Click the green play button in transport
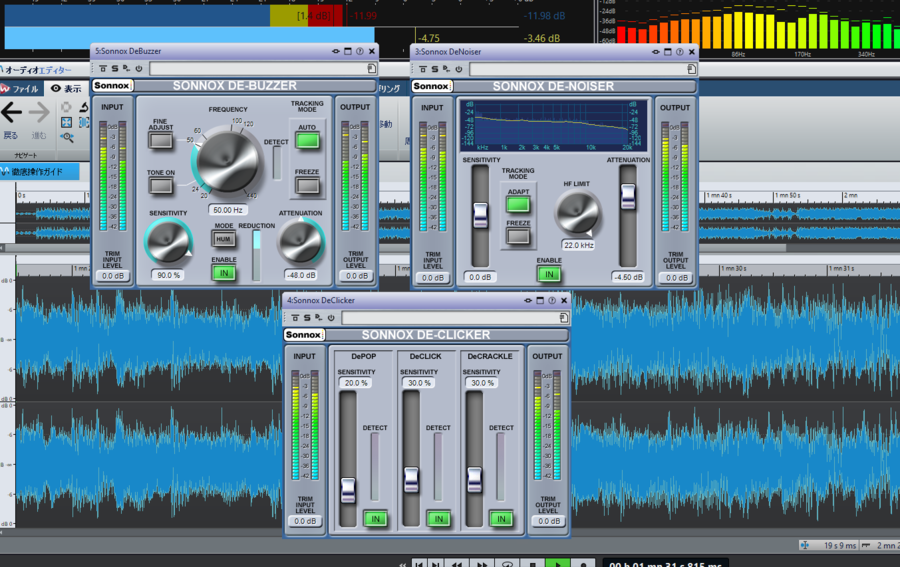Screen dimensions: 900x567 coord(557,564)
